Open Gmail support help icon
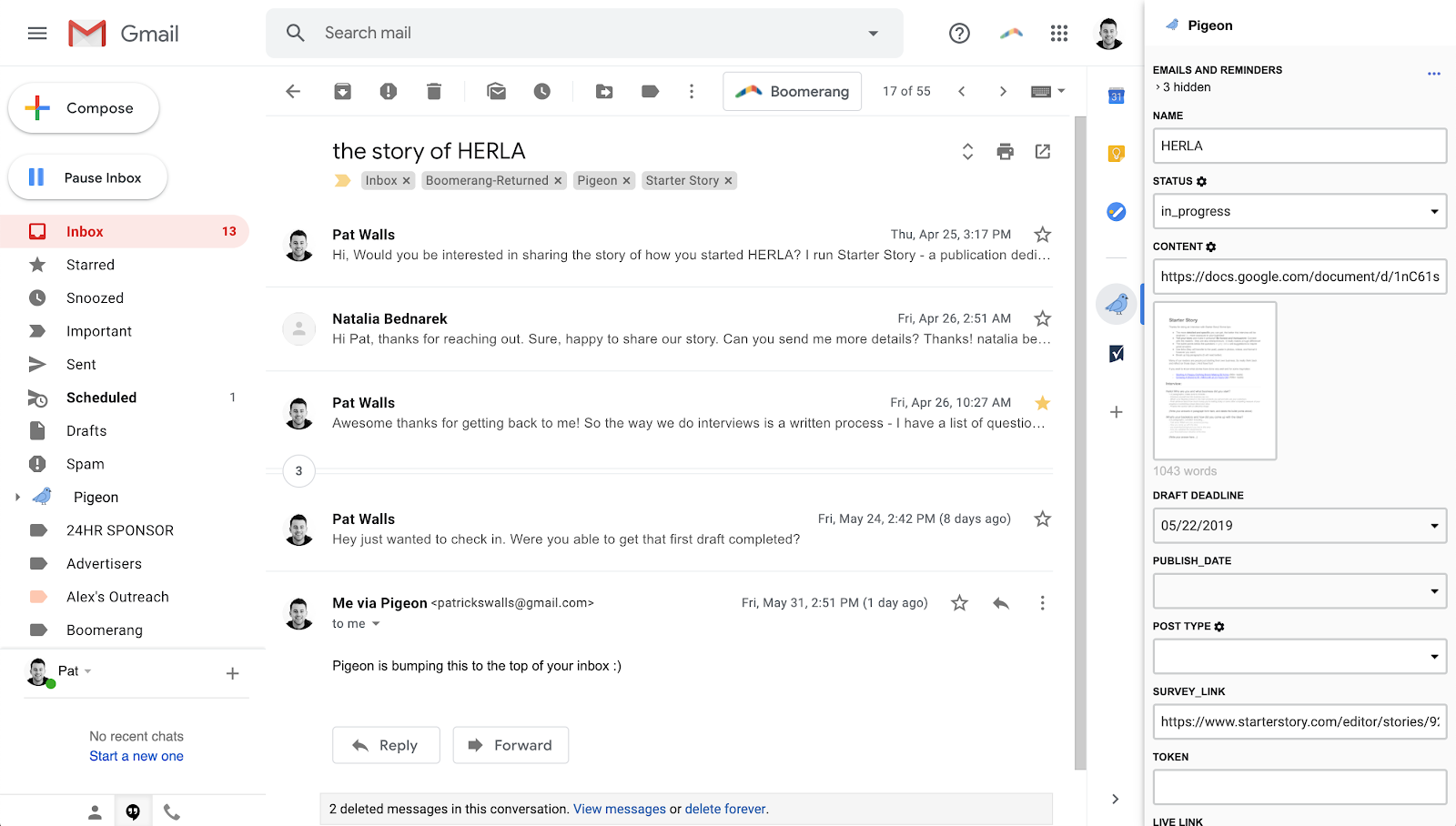The height and width of the screenshot is (826, 1456). [959, 34]
